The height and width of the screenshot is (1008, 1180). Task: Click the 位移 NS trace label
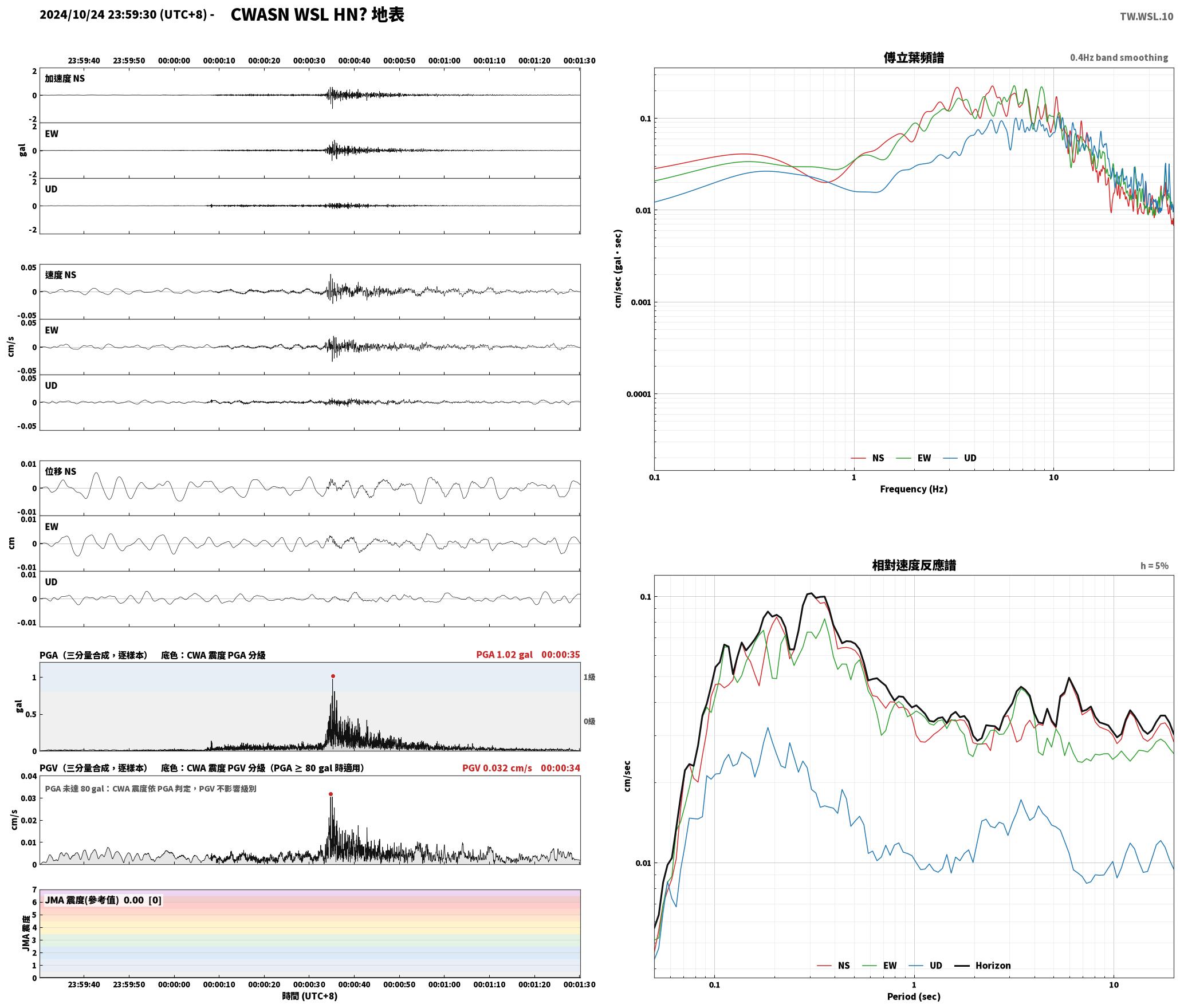[x=61, y=471]
